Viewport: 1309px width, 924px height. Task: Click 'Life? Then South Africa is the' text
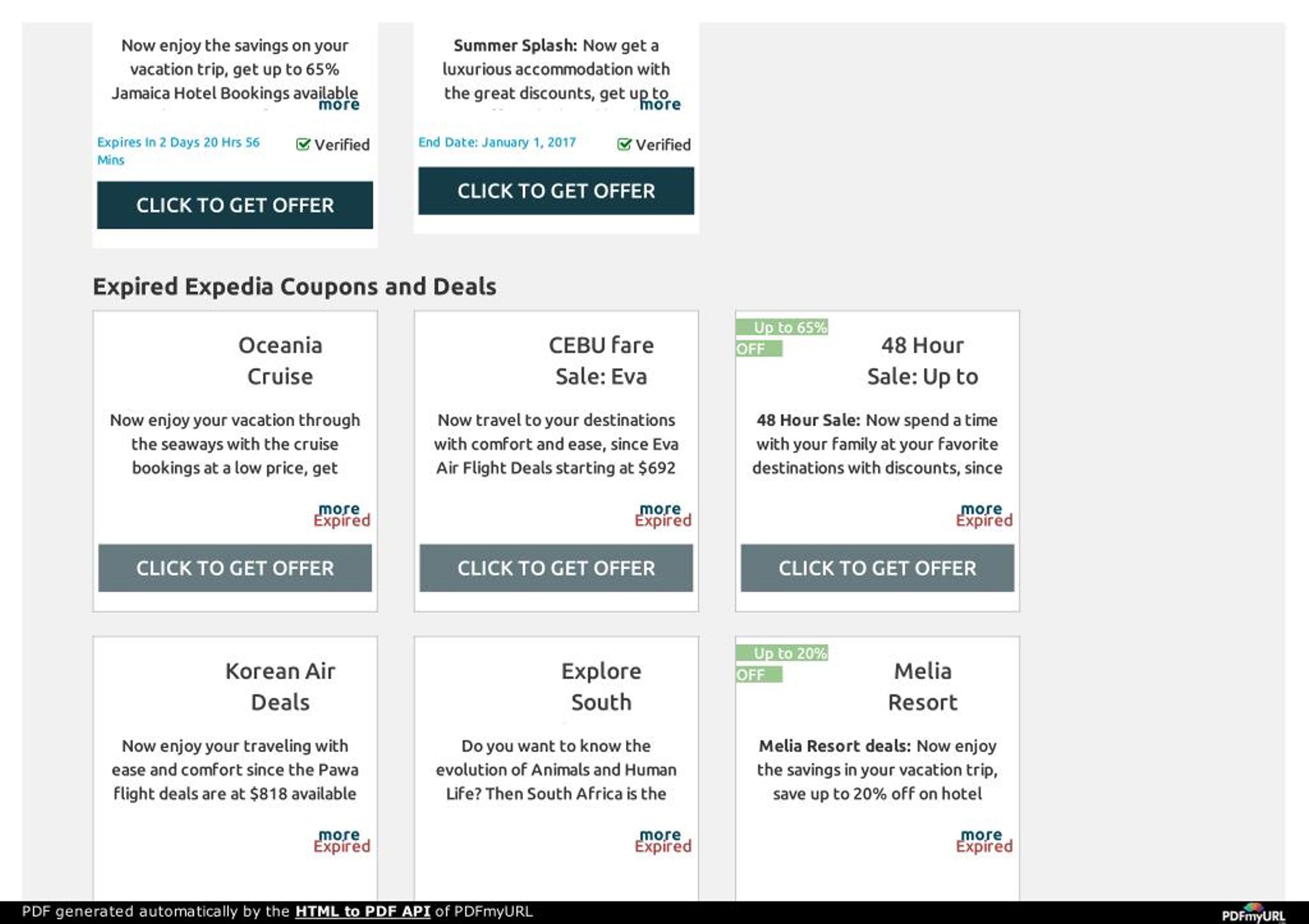(x=556, y=794)
